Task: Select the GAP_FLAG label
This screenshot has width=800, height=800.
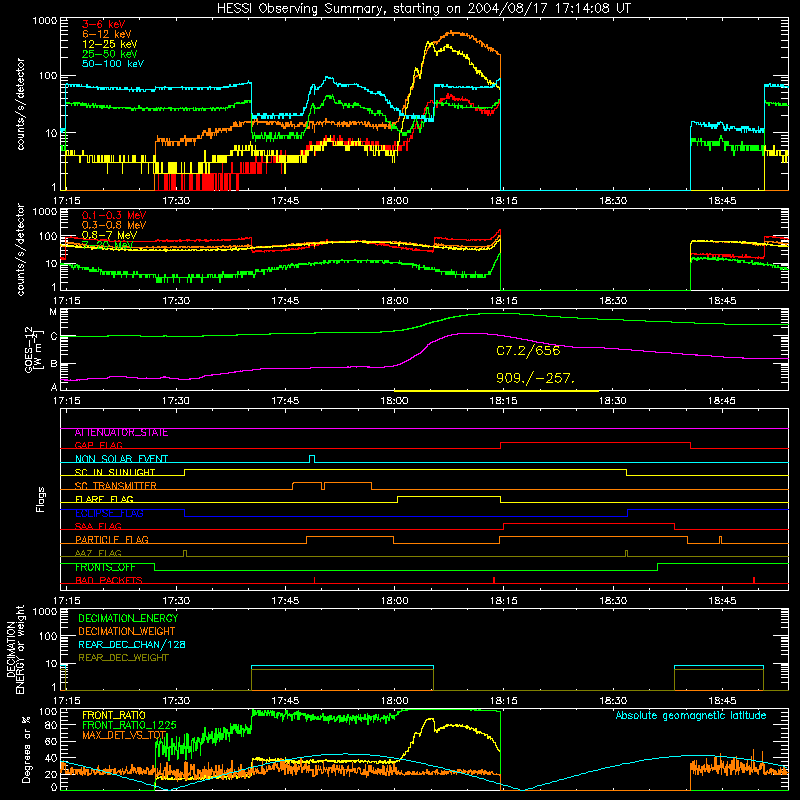Action: pos(98,445)
